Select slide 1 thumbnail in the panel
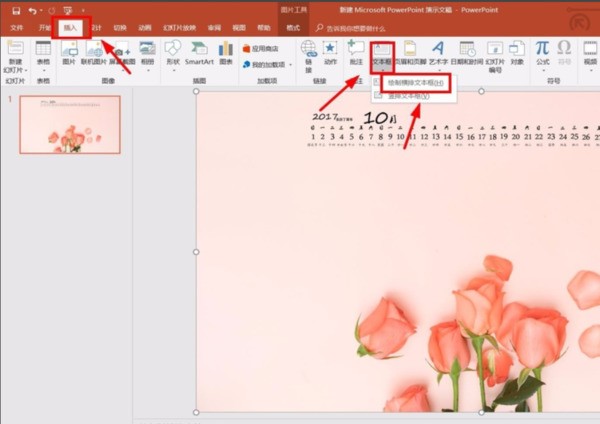The width and height of the screenshot is (600, 424). point(70,125)
